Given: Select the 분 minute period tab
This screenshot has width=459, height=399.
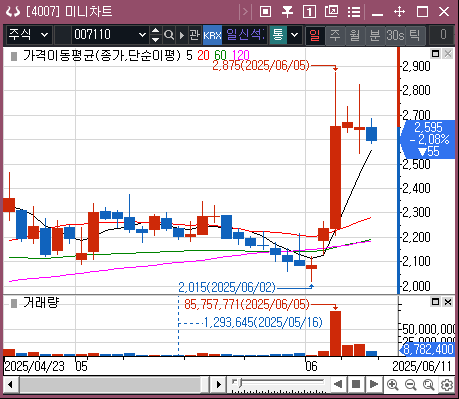Looking at the screenshot, I should click(375, 35).
